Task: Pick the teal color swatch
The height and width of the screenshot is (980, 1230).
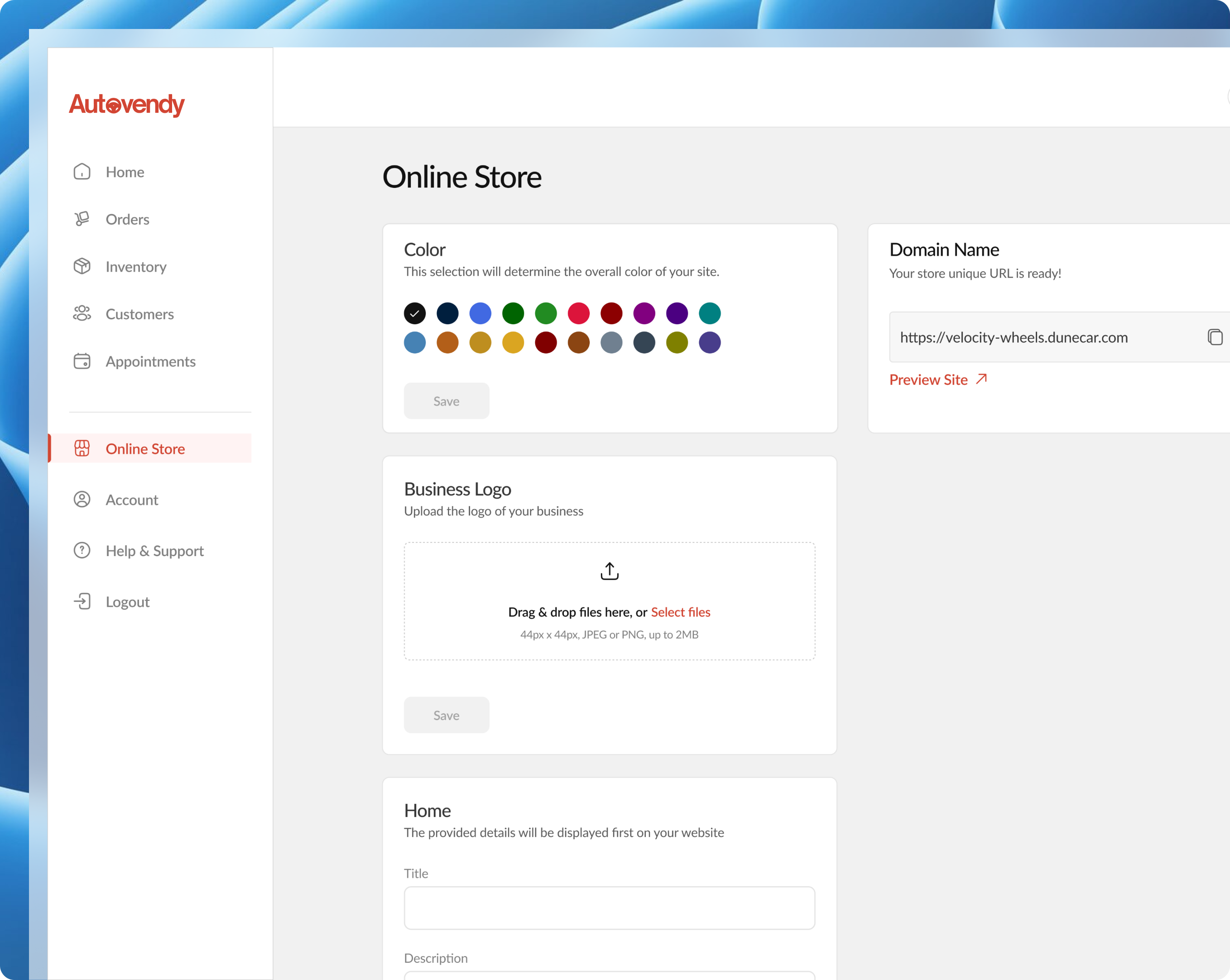Action: pyautogui.click(x=710, y=313)
